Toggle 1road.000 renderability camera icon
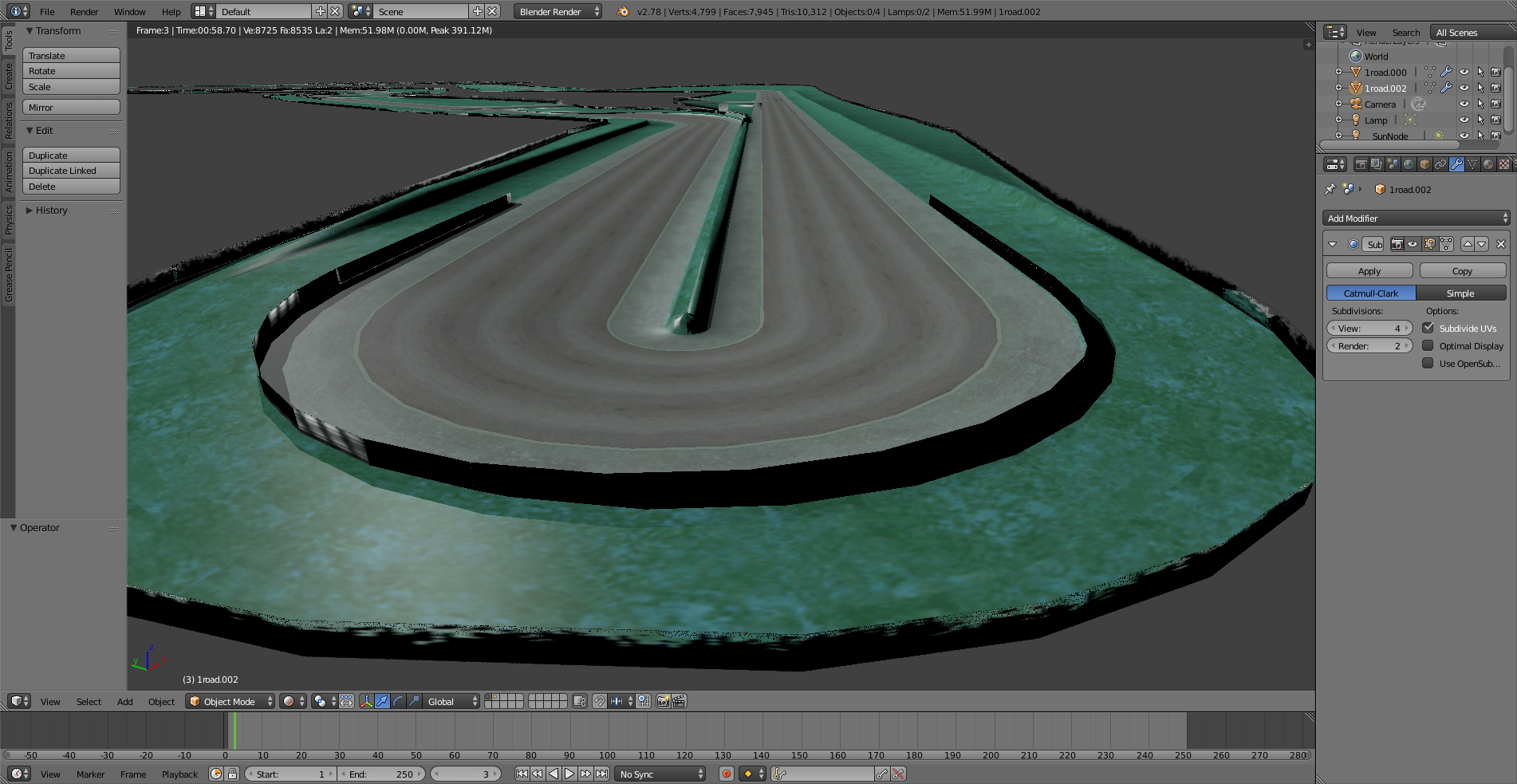The height and width of the screenshot is (784, 1517). [x=1496, y=72]
